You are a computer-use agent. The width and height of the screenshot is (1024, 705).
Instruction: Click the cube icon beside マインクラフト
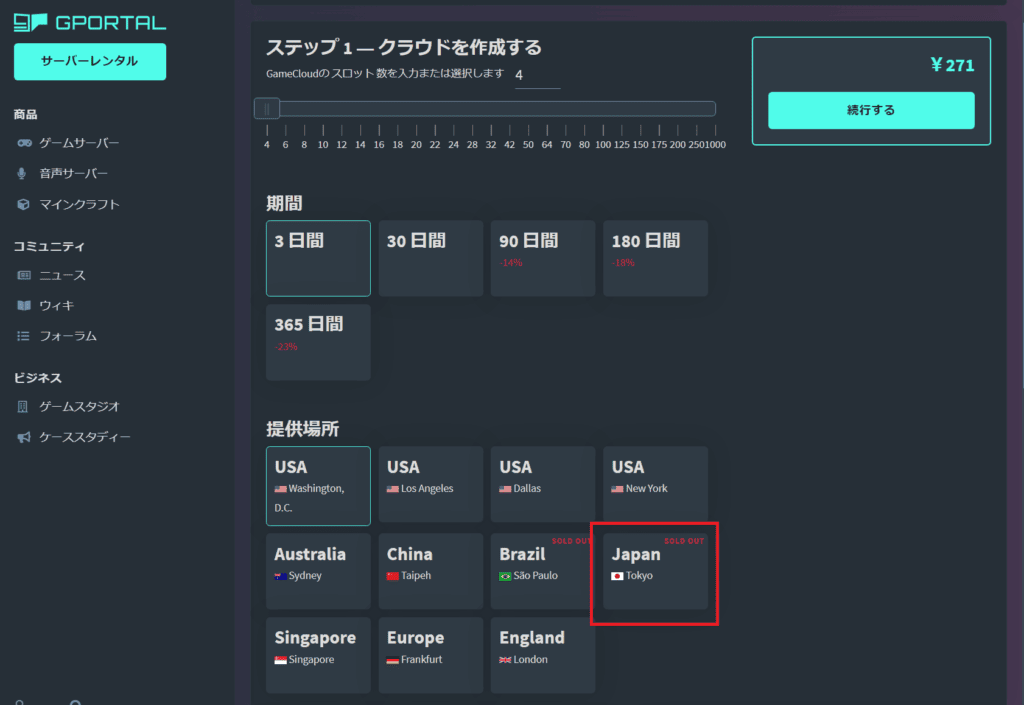click(x=24, y=204)
